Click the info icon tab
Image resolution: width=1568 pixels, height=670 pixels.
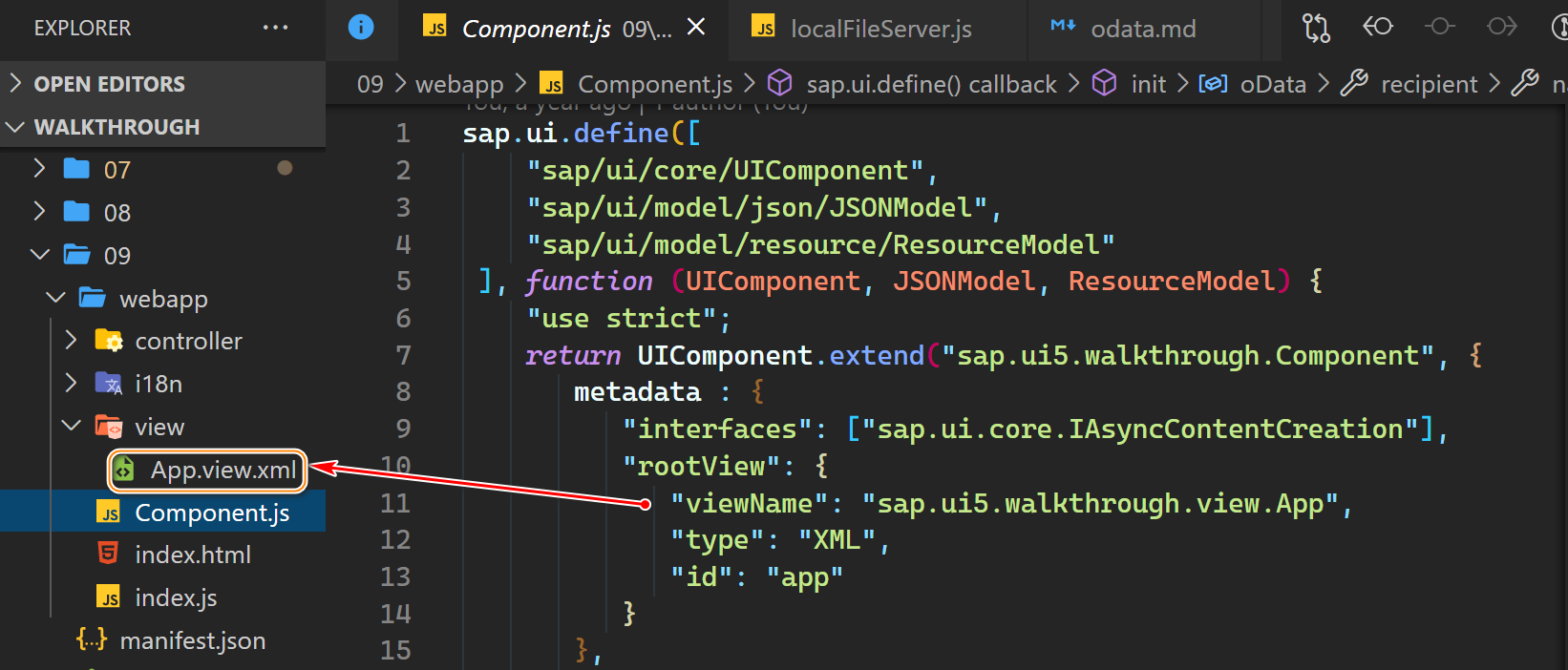tap(361, 28)
